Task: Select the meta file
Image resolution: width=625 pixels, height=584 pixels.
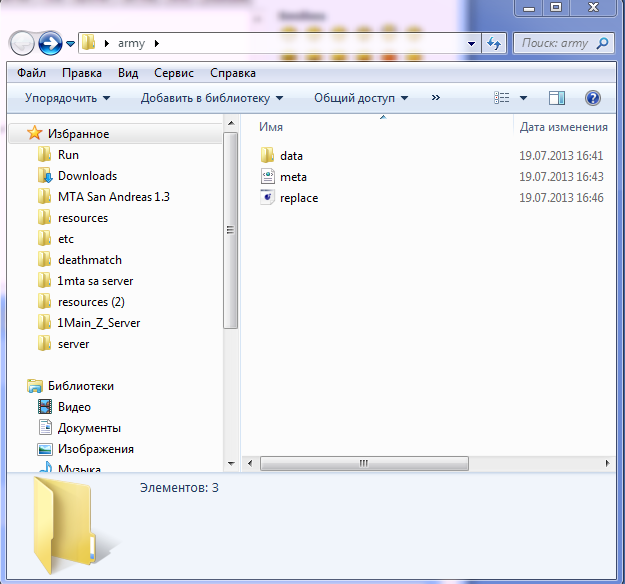Action: 293,177
